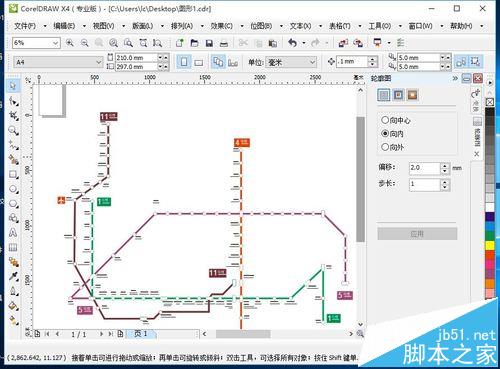
Task: Pick the green palette swatch
Action: [490, 235]
